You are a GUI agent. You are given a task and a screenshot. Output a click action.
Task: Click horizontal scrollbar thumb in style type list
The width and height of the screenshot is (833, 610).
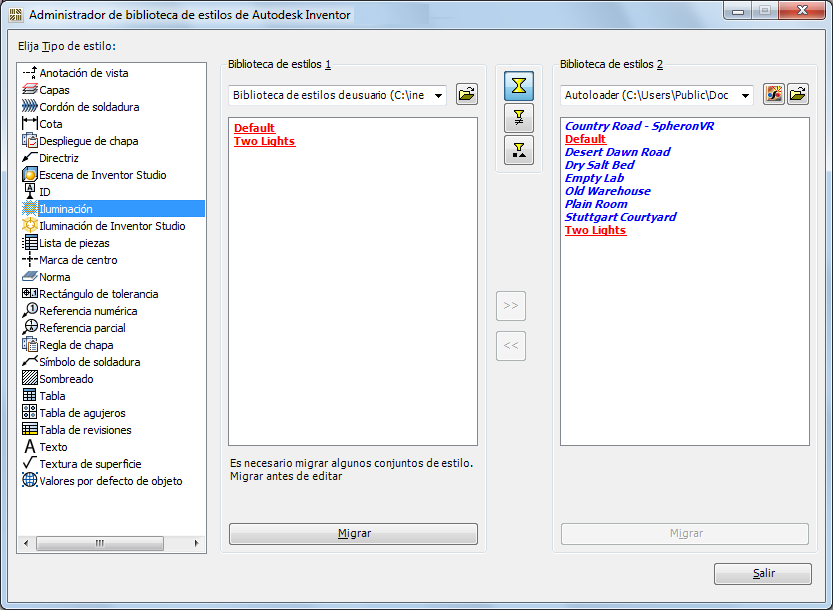click(100, 543)
